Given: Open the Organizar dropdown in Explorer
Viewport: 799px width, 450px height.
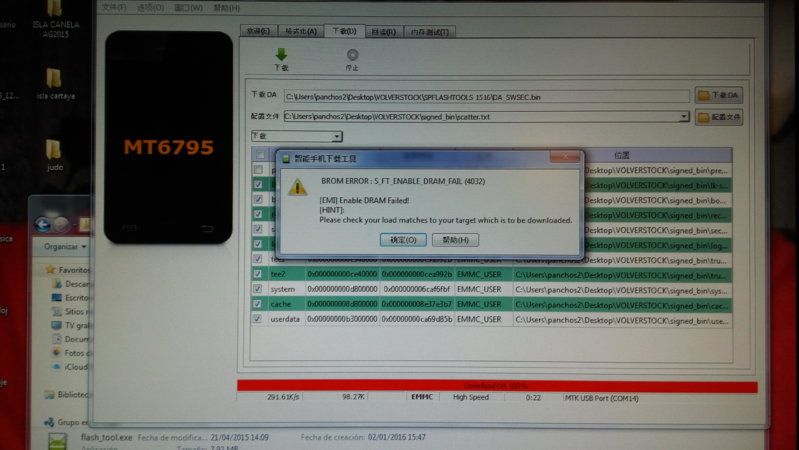Looking at the screenshot, I should pyautogui.click(x=65, y=247).
